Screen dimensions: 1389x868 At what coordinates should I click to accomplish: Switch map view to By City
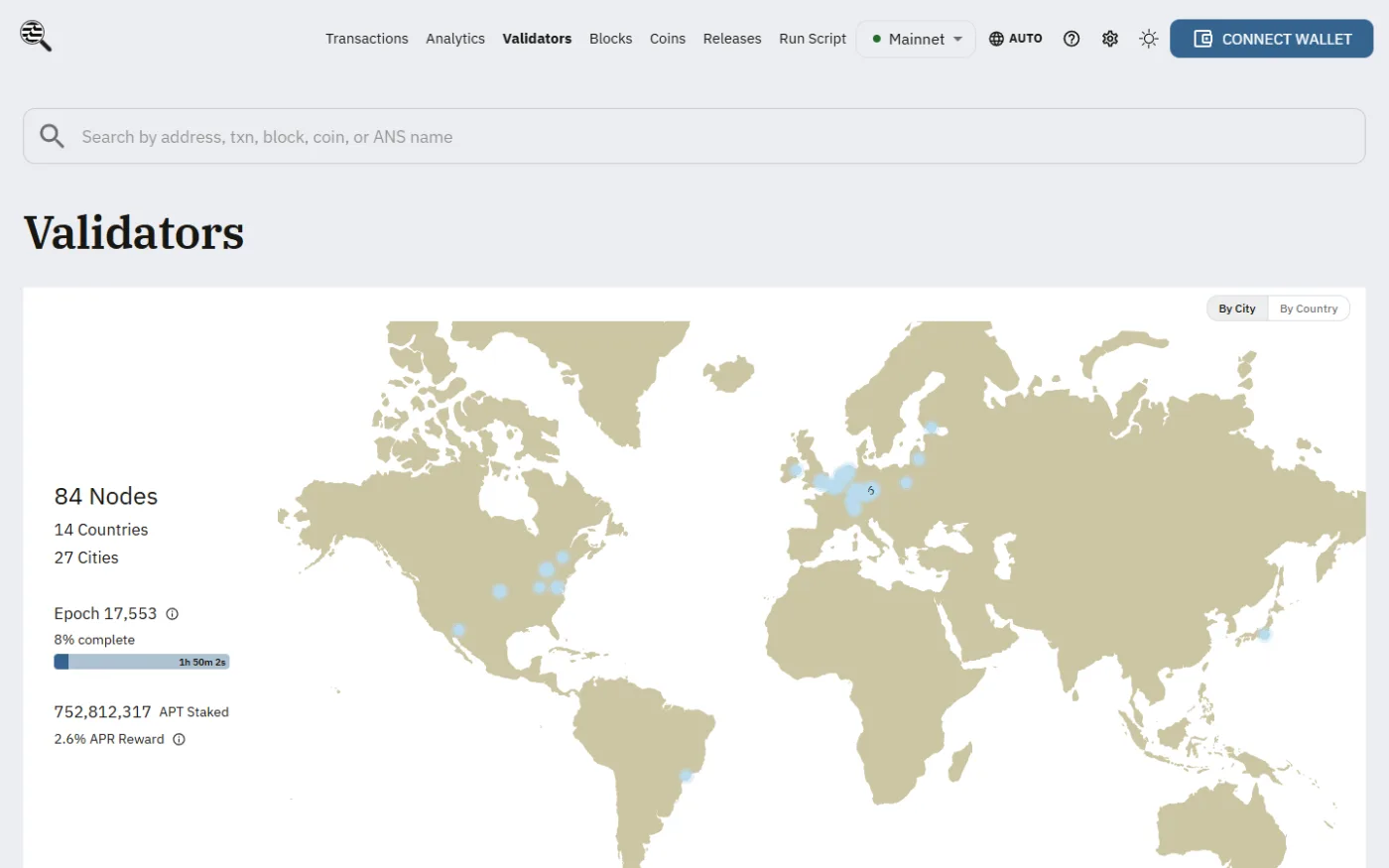1237,309
